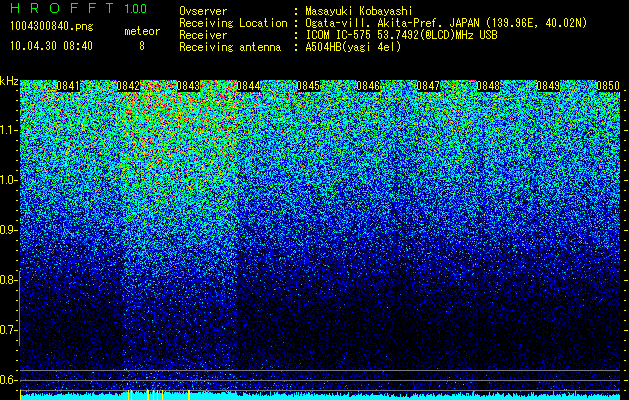Click the HROFFT 1.00 title text
Image resolution: width=629 pixels, height=400 pixels.
78,8
